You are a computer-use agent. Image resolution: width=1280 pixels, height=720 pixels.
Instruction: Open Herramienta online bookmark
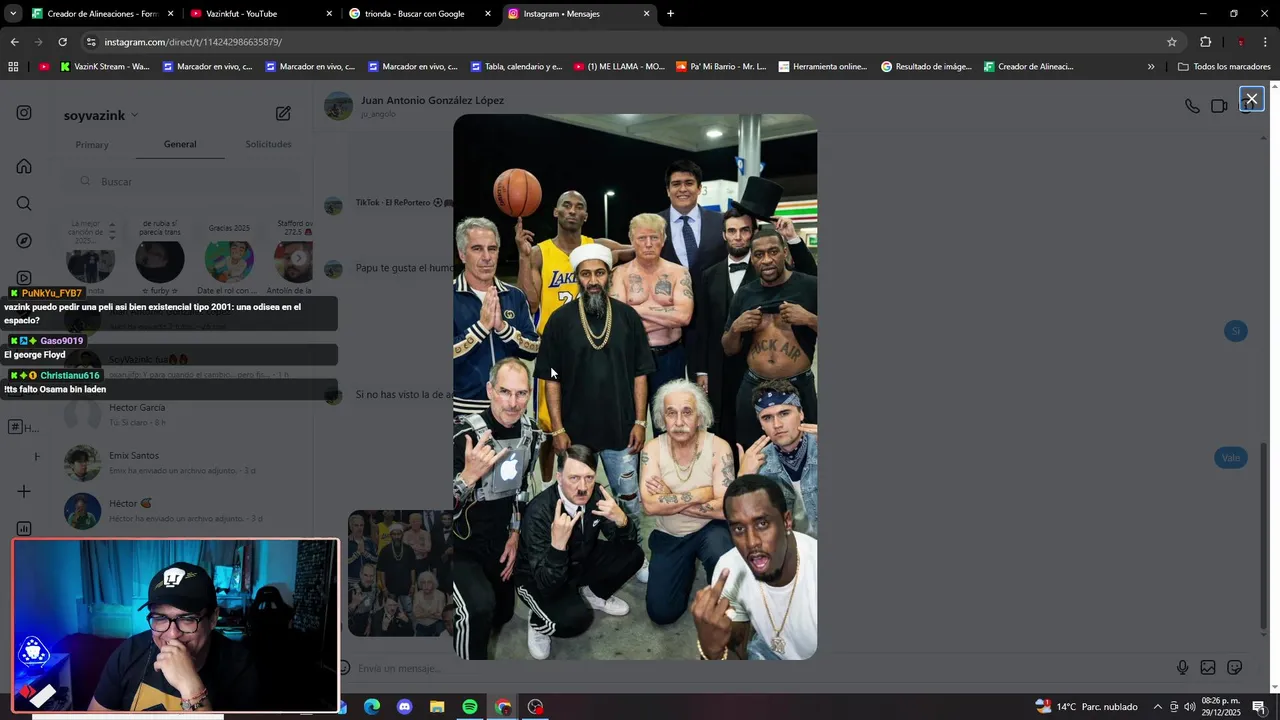(x=822, y=67)
